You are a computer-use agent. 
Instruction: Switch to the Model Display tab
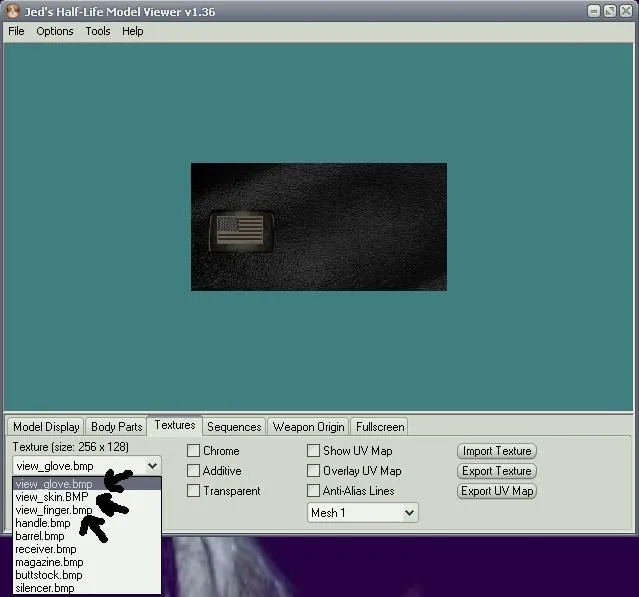46,427
